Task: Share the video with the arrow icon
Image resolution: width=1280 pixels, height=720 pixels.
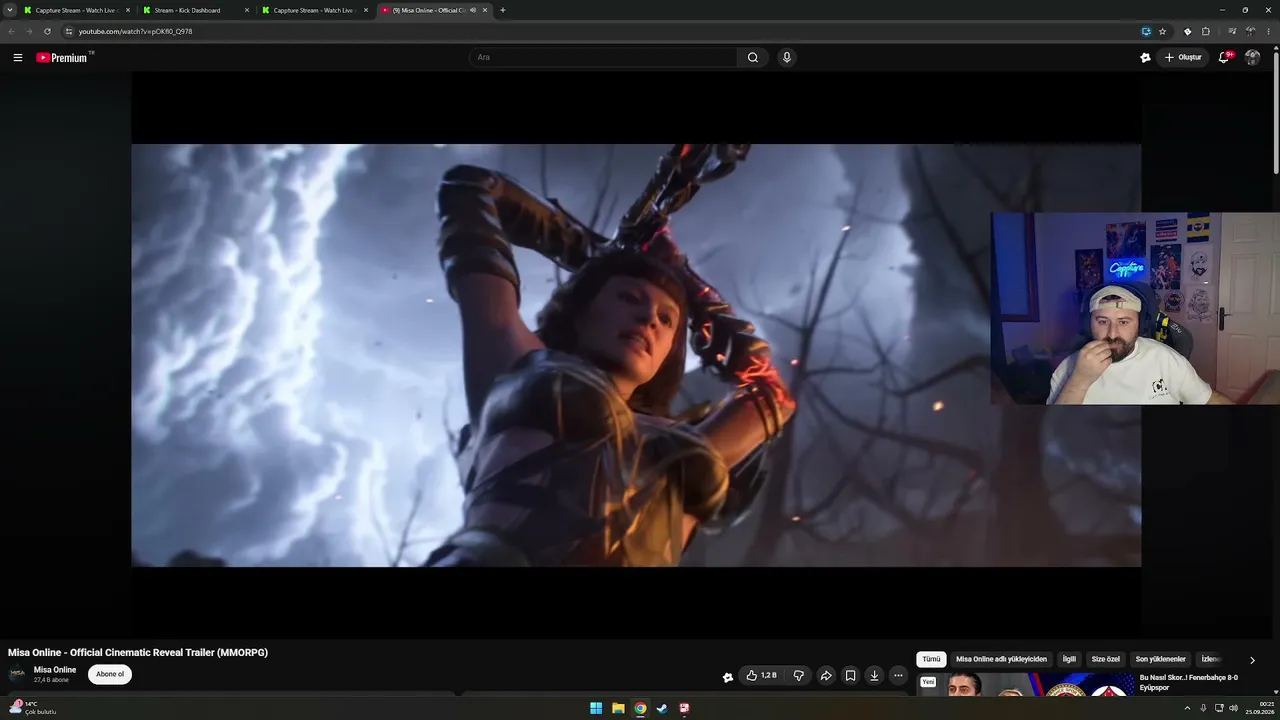Action: coord(826,676)
